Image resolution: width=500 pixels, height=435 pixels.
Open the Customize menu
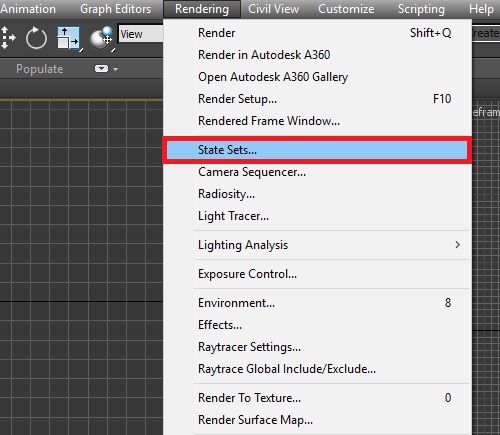[346, 9]
